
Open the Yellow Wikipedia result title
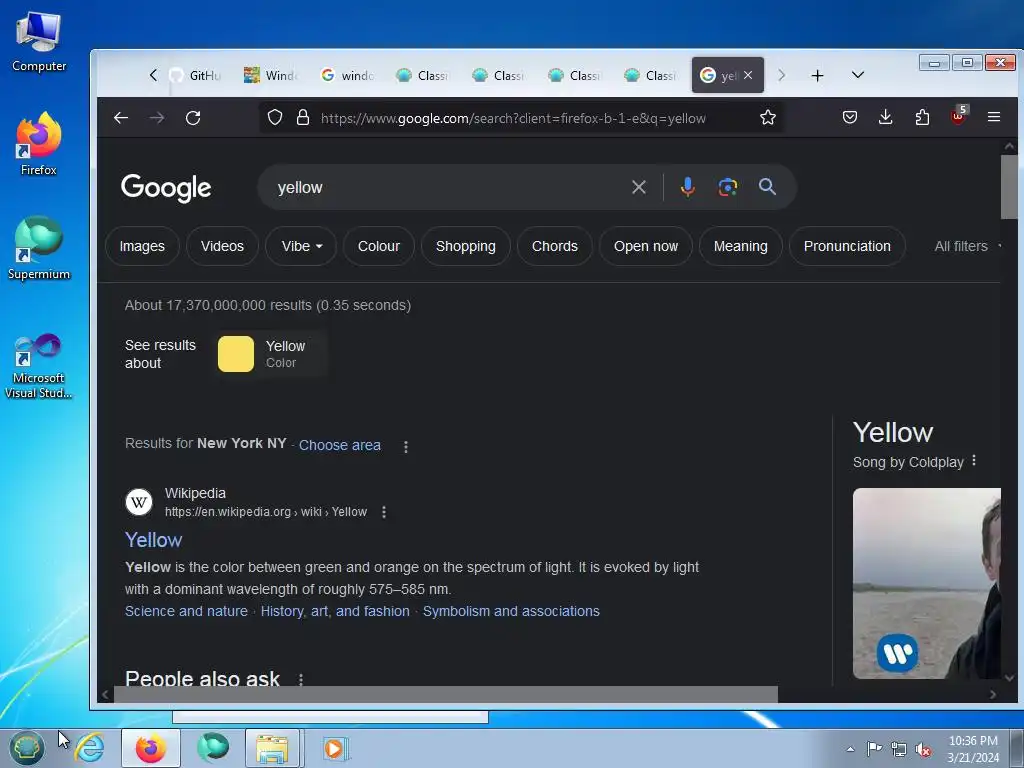153,540
